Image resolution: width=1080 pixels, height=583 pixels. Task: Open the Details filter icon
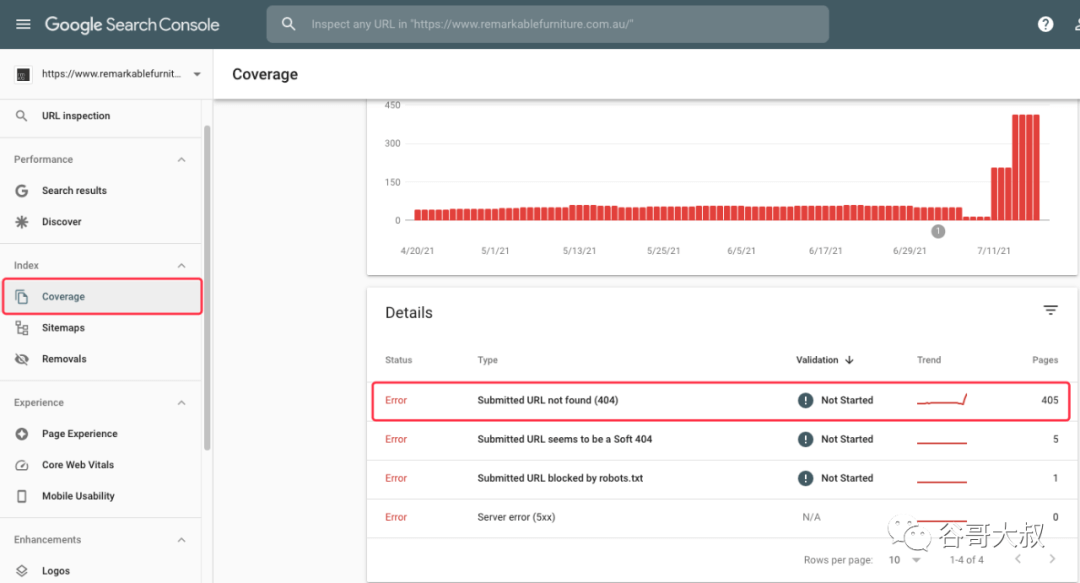(x=1050, y=311)
